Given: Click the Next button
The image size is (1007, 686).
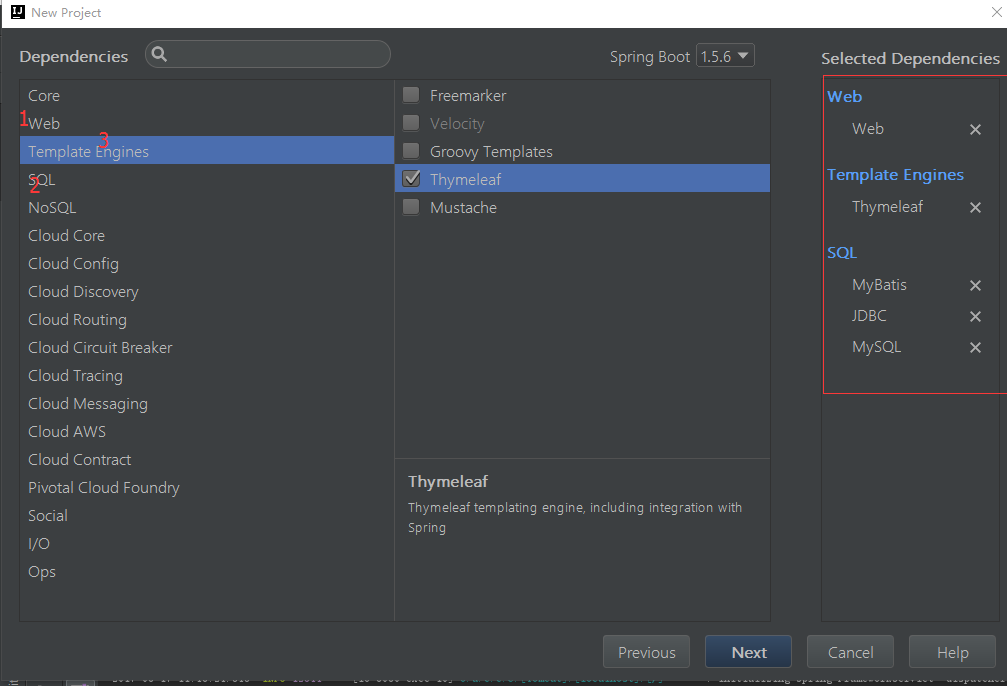Looking at the screenshot, I should click(x=748, y=652).
